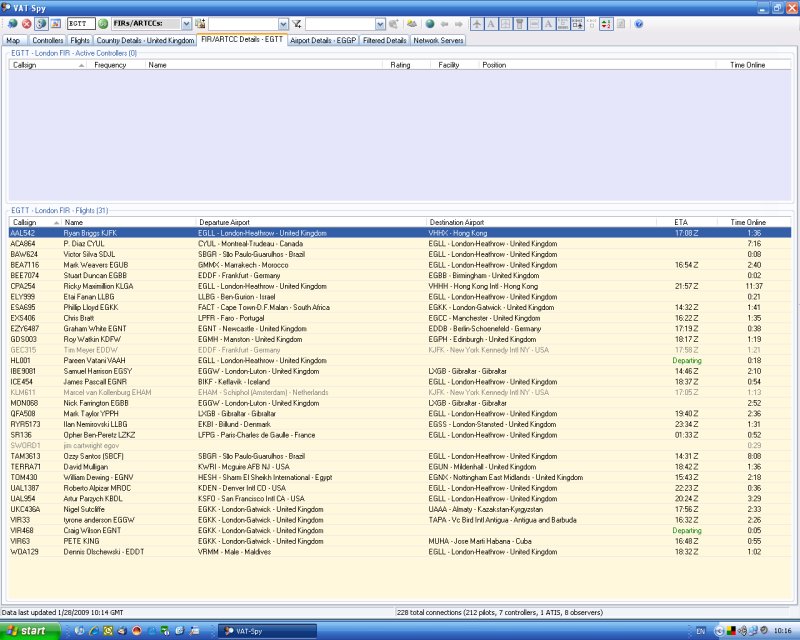Click the back arrow icon in toolbar
The height and width of the screenshot is (640, 800).
(x=444, y=23)
